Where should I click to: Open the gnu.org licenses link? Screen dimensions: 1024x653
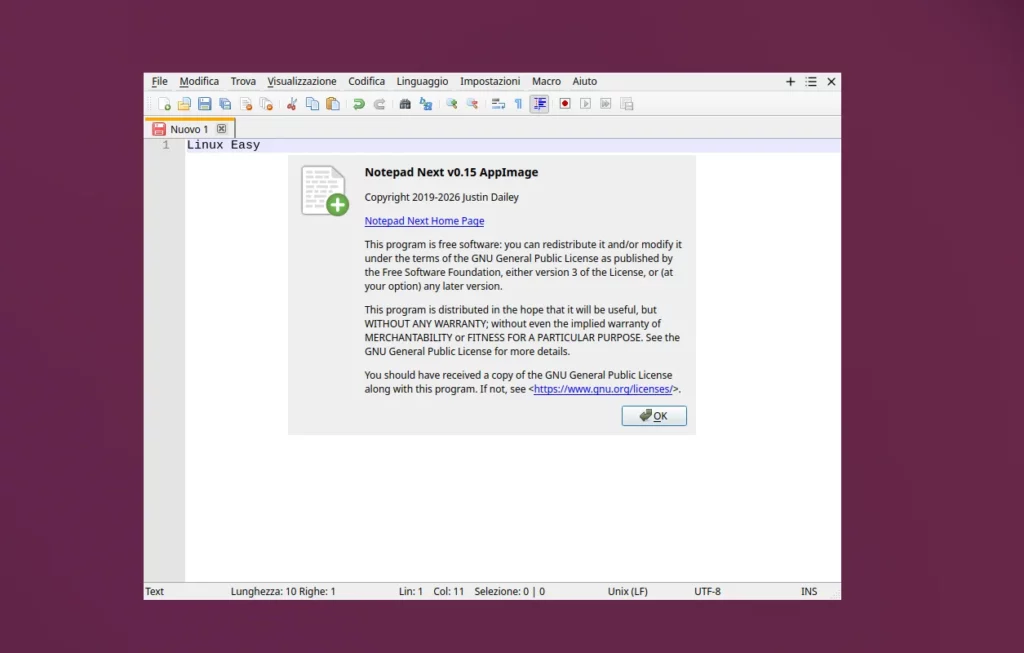pyautogui.click(x=603, y=389)
